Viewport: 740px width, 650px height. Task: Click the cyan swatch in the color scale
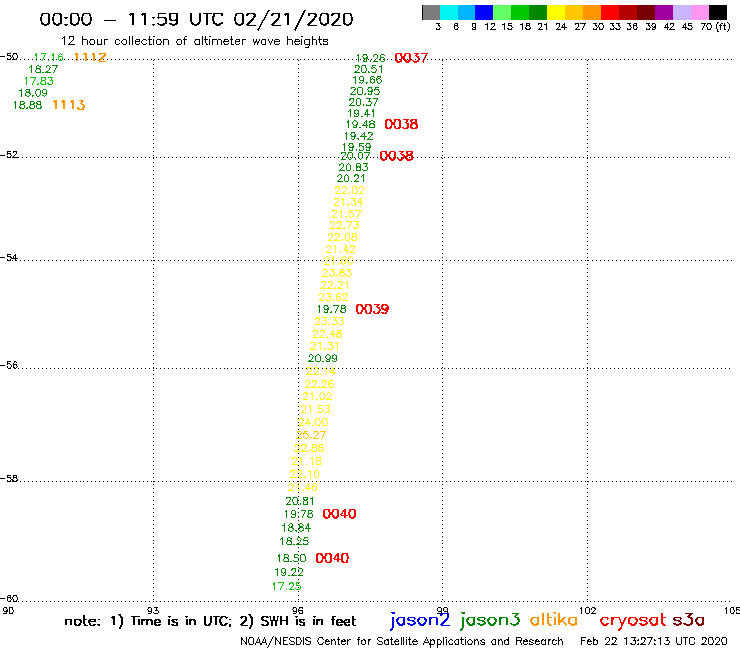449,12
